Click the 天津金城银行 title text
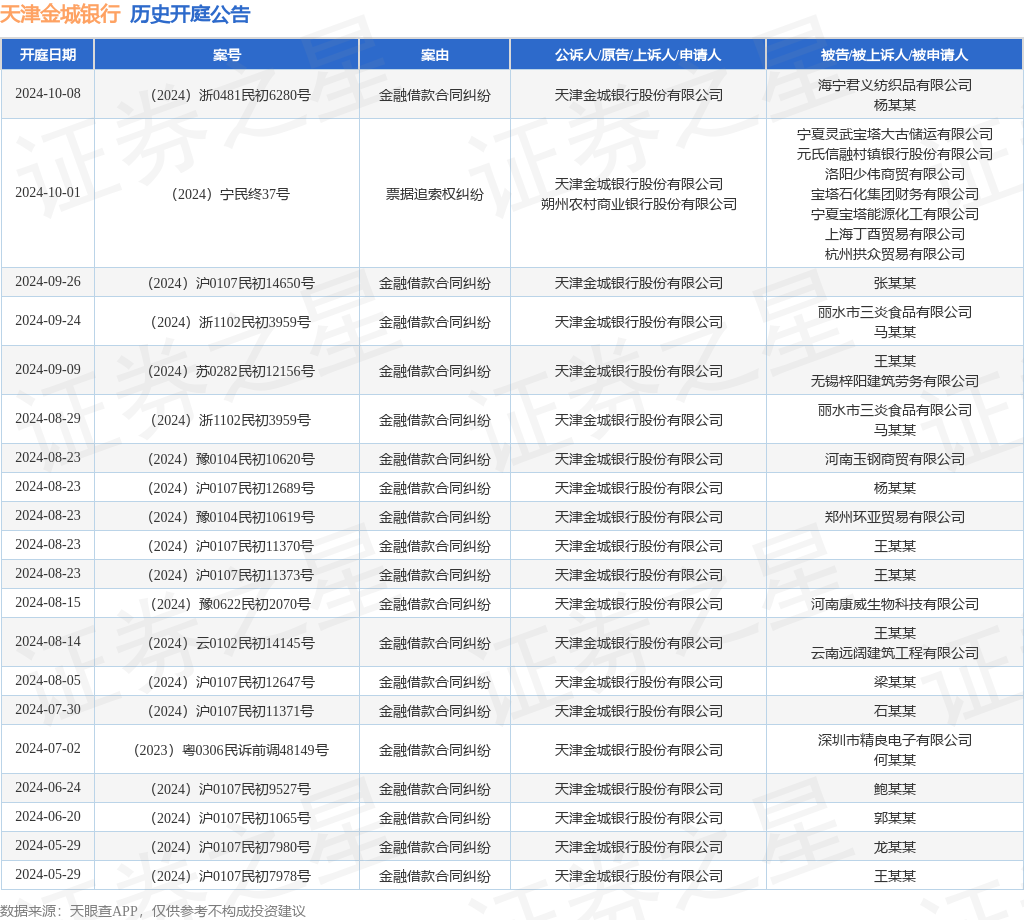This screenshot has height=920, width=1024. (x=60, y=14)
